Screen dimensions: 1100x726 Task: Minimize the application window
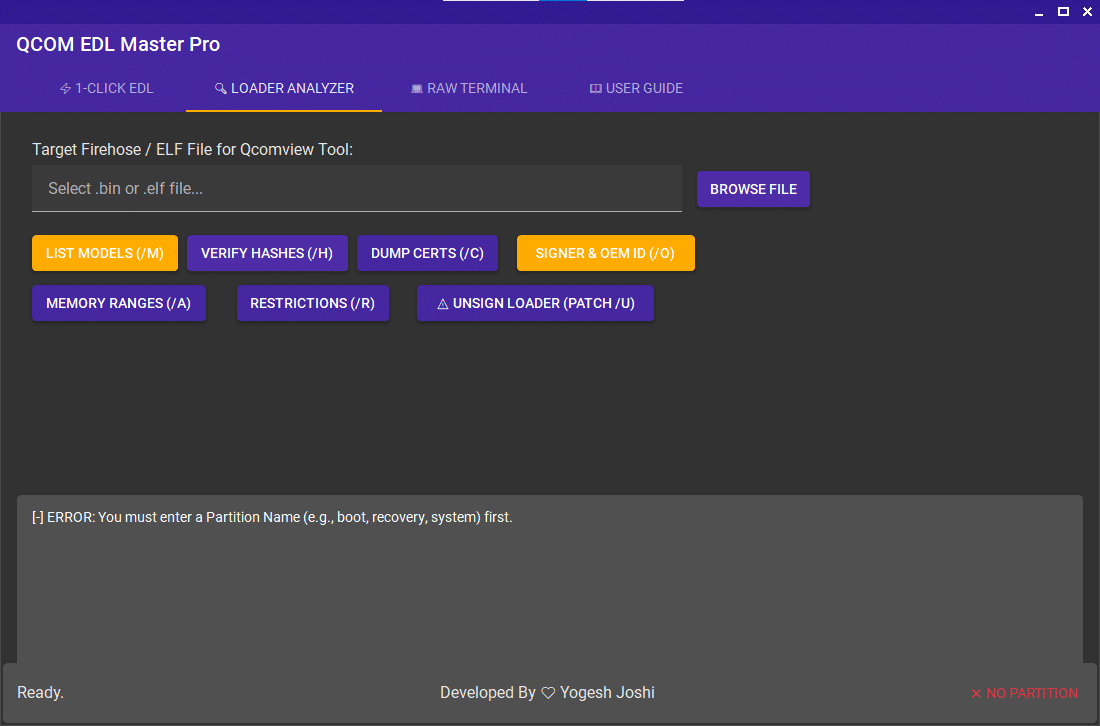tap(1040, 12)
